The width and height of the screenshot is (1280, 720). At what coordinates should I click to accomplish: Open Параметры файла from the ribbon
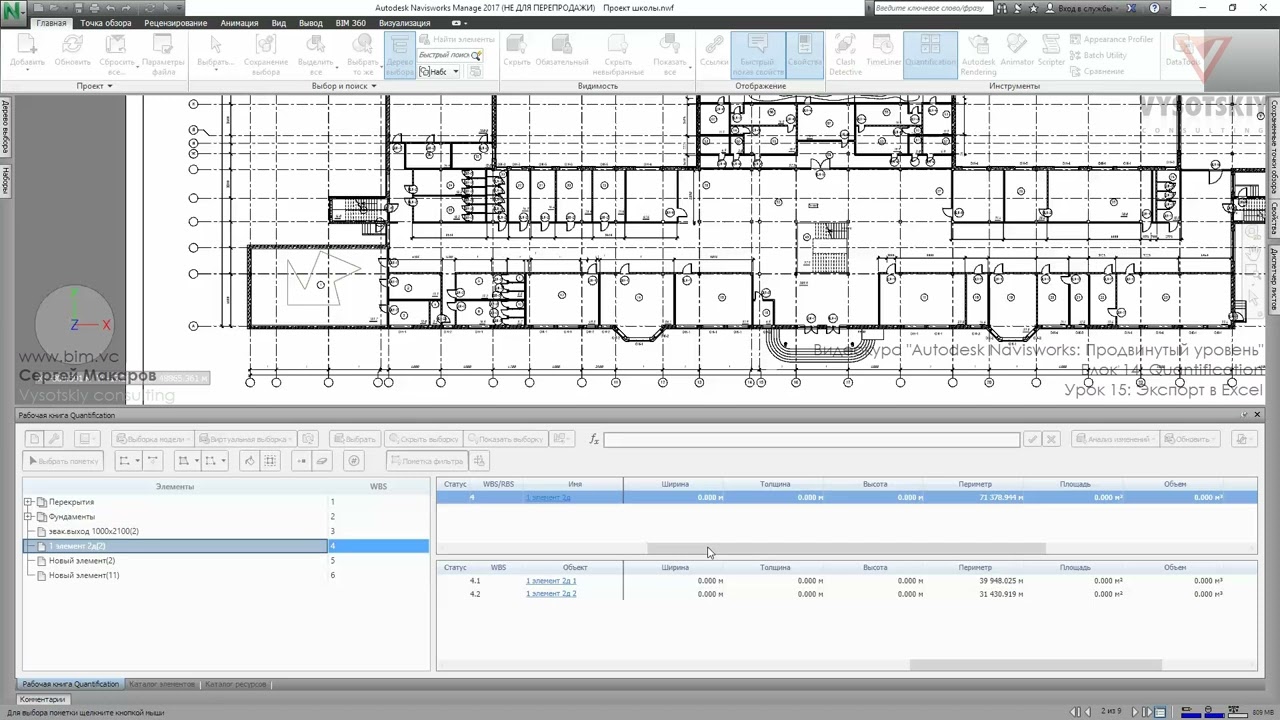[163, 53]
